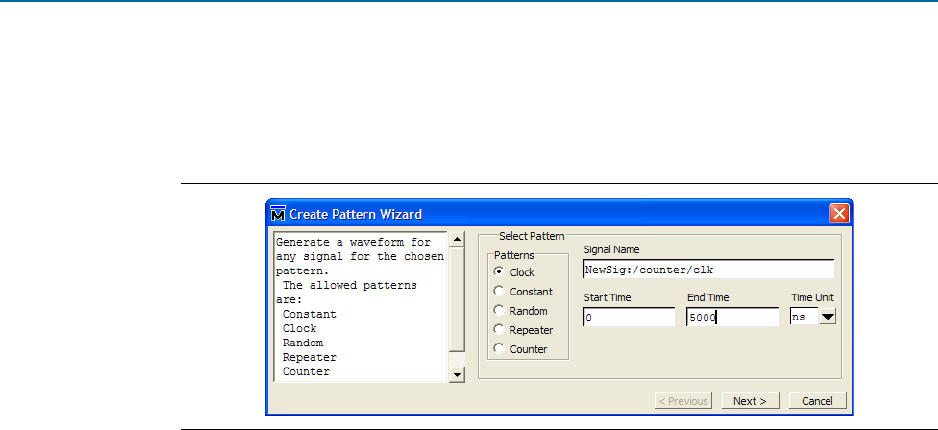Click 'Clock' in the help description list
Viewport: 938px width, 430px height.
pos(300,328)
